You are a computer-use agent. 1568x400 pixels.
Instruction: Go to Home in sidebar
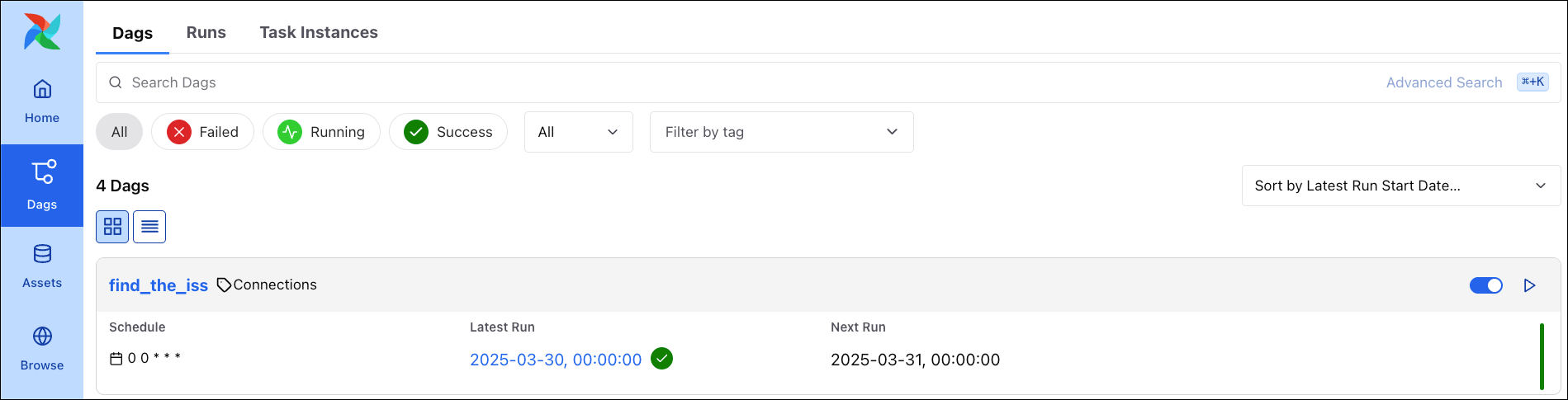tap(42, 101)
